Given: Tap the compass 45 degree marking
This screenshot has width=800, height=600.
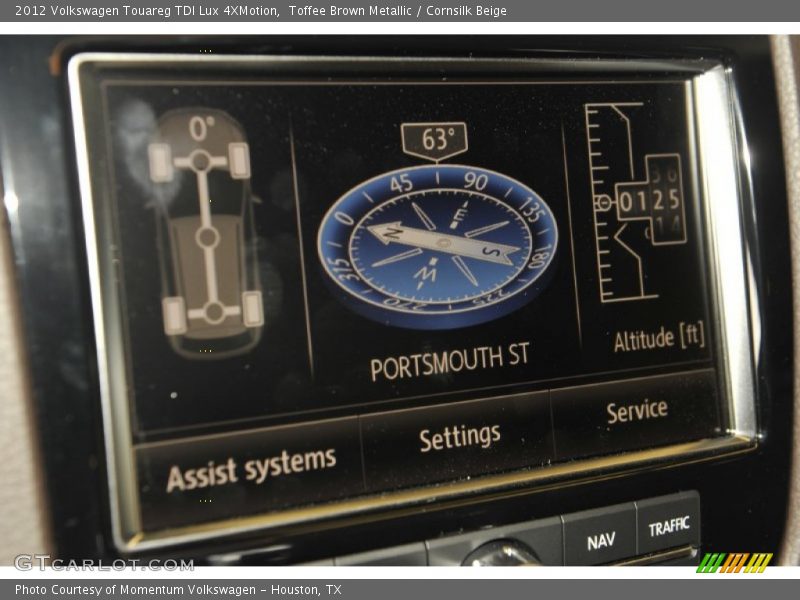Looking at the screenshot, I should click(x=401, y=183).
